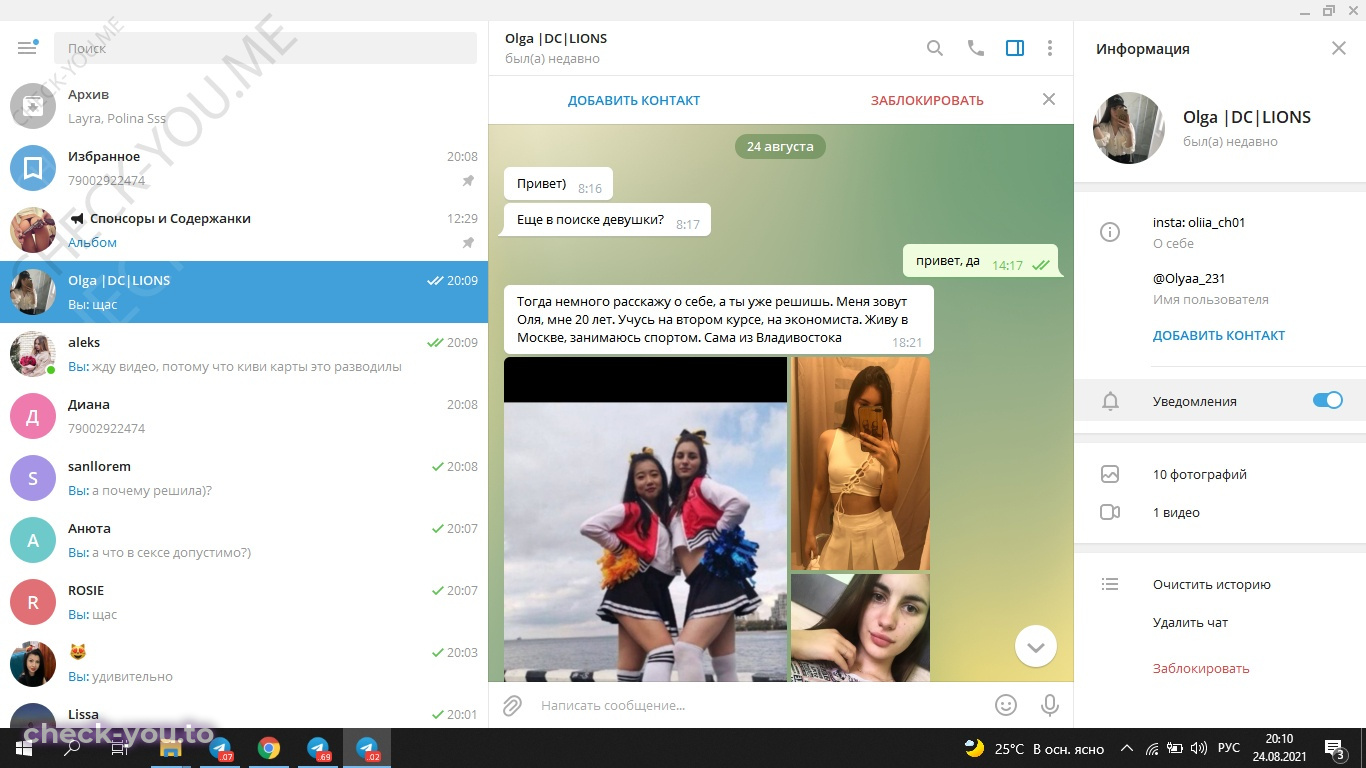Click Удалить чат

click(1190, 622)
